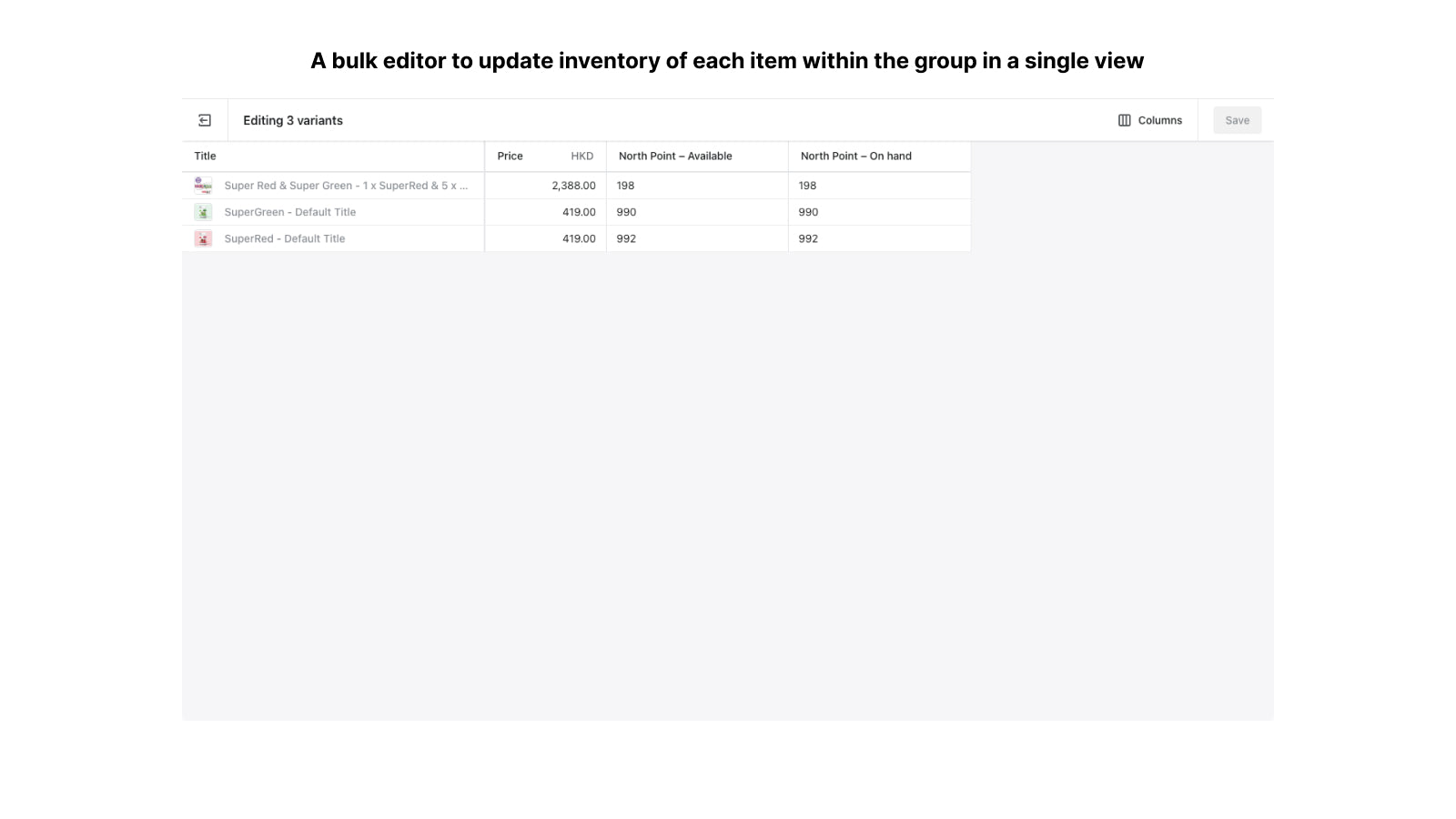Edit SuperGreen's 419.00 price cell
This screenshot has height=819, width=1456.
[x=579, y=211]
